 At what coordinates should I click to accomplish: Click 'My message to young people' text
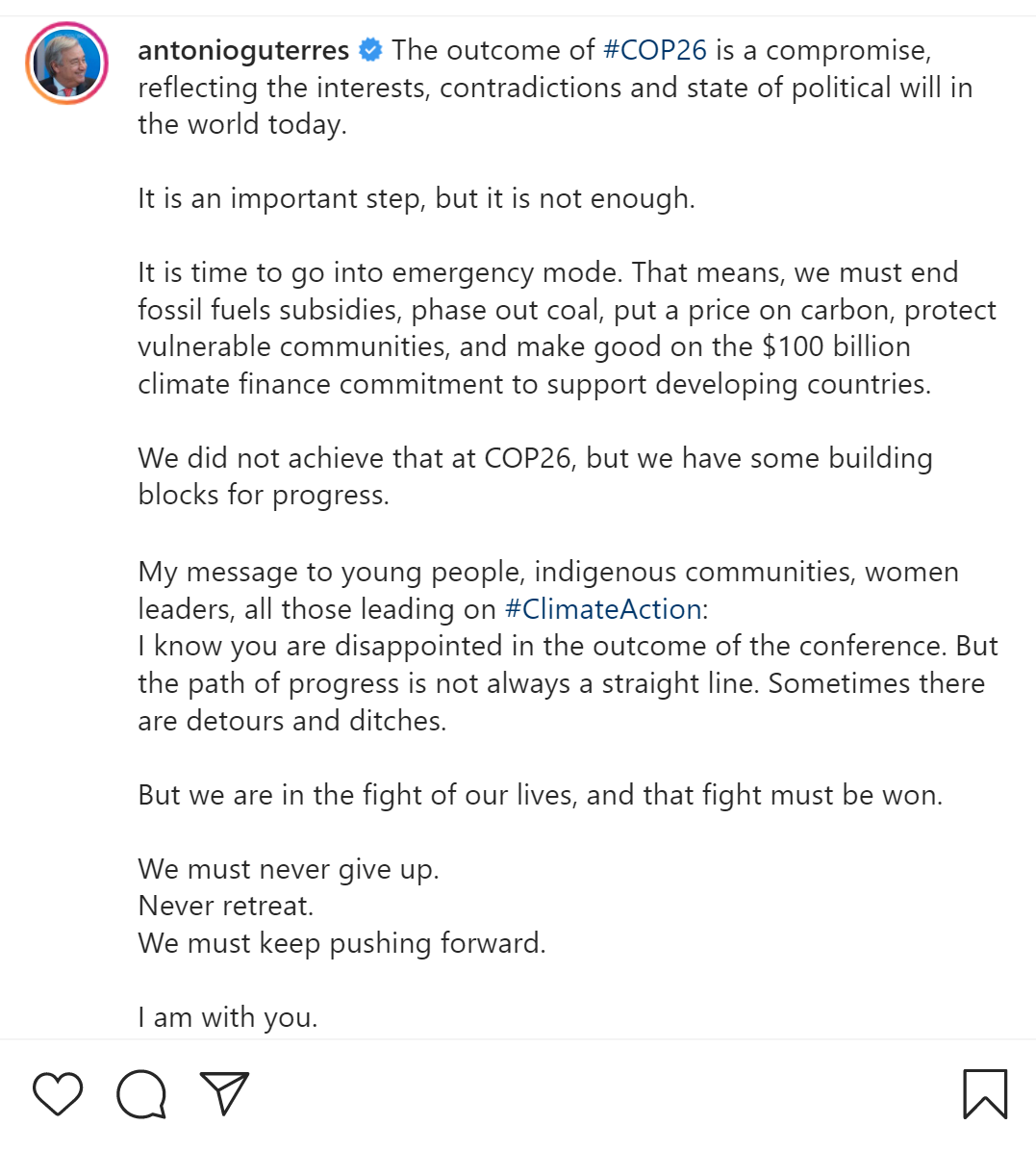(332, 572)
